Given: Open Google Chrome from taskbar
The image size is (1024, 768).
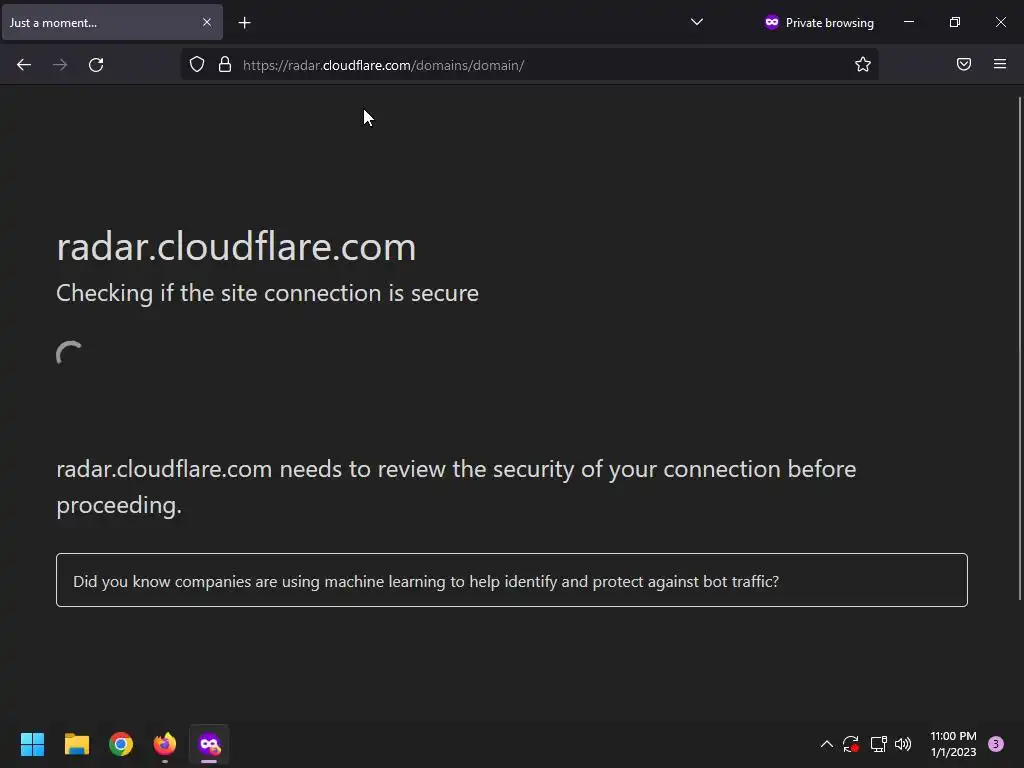Looking at the screenshot, I should 121,744.
